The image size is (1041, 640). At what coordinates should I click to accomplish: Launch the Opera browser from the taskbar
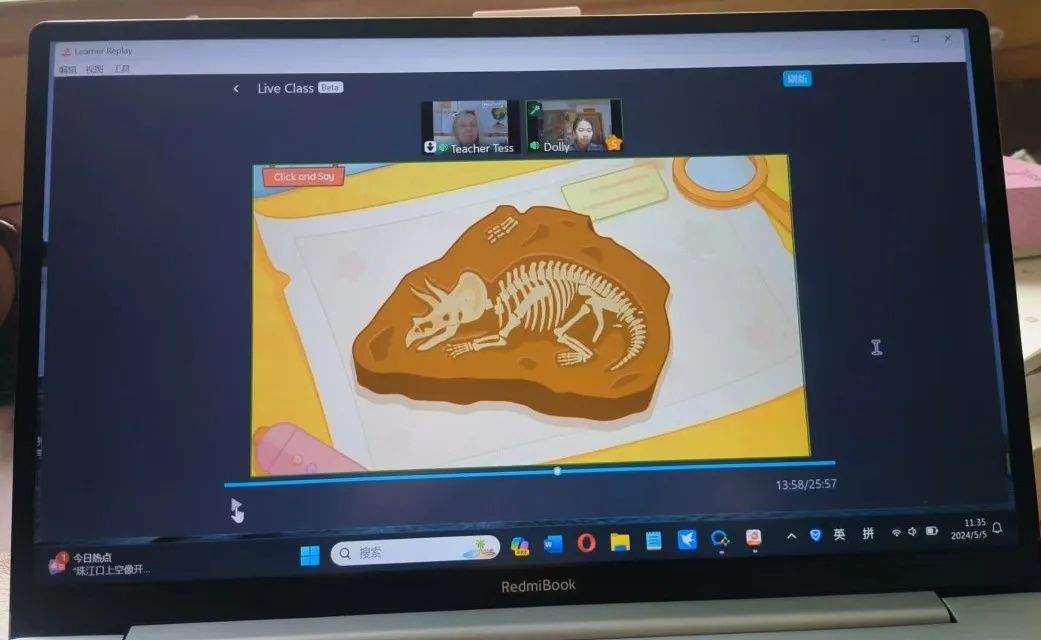586,543
